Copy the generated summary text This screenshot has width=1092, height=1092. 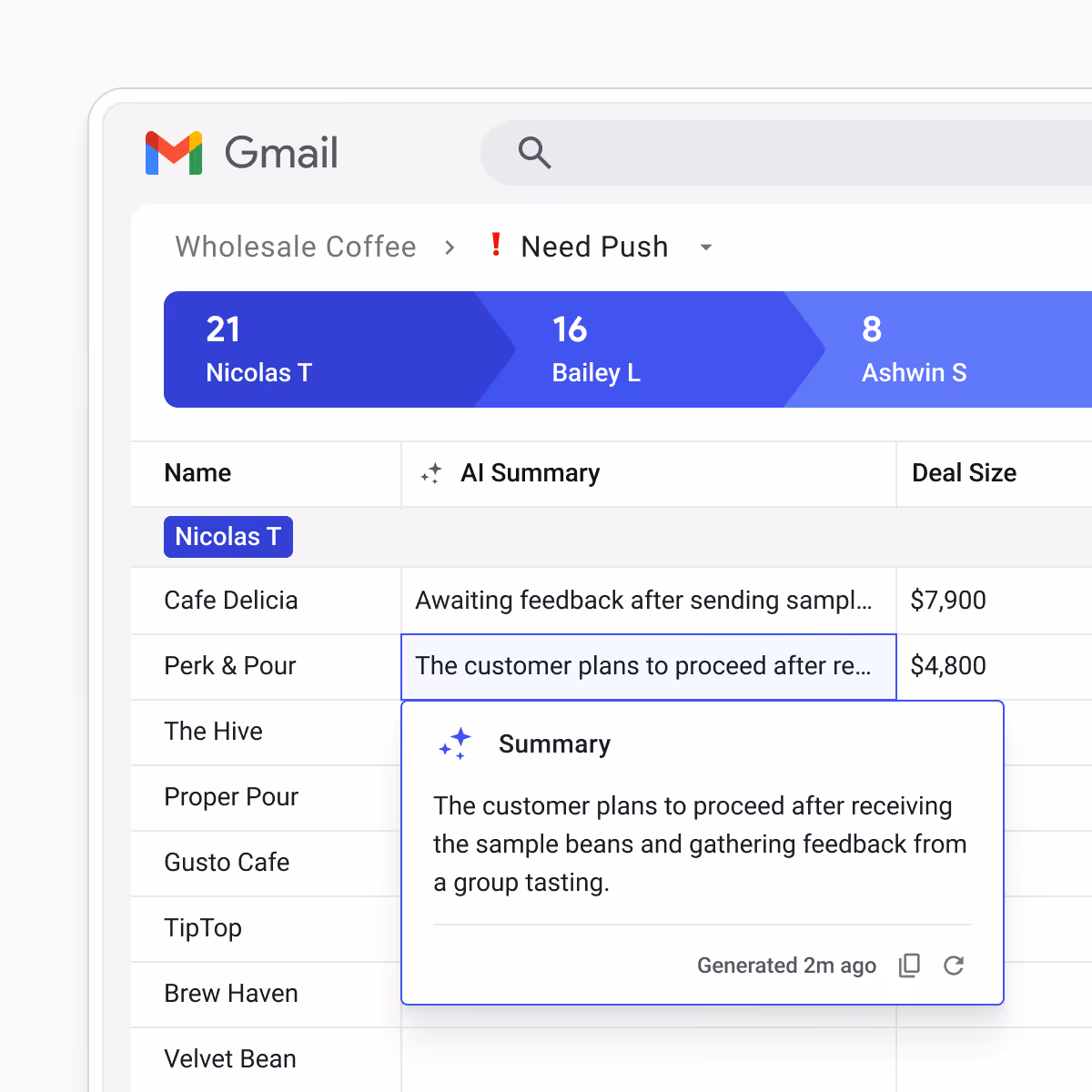[x=908, y=966]
